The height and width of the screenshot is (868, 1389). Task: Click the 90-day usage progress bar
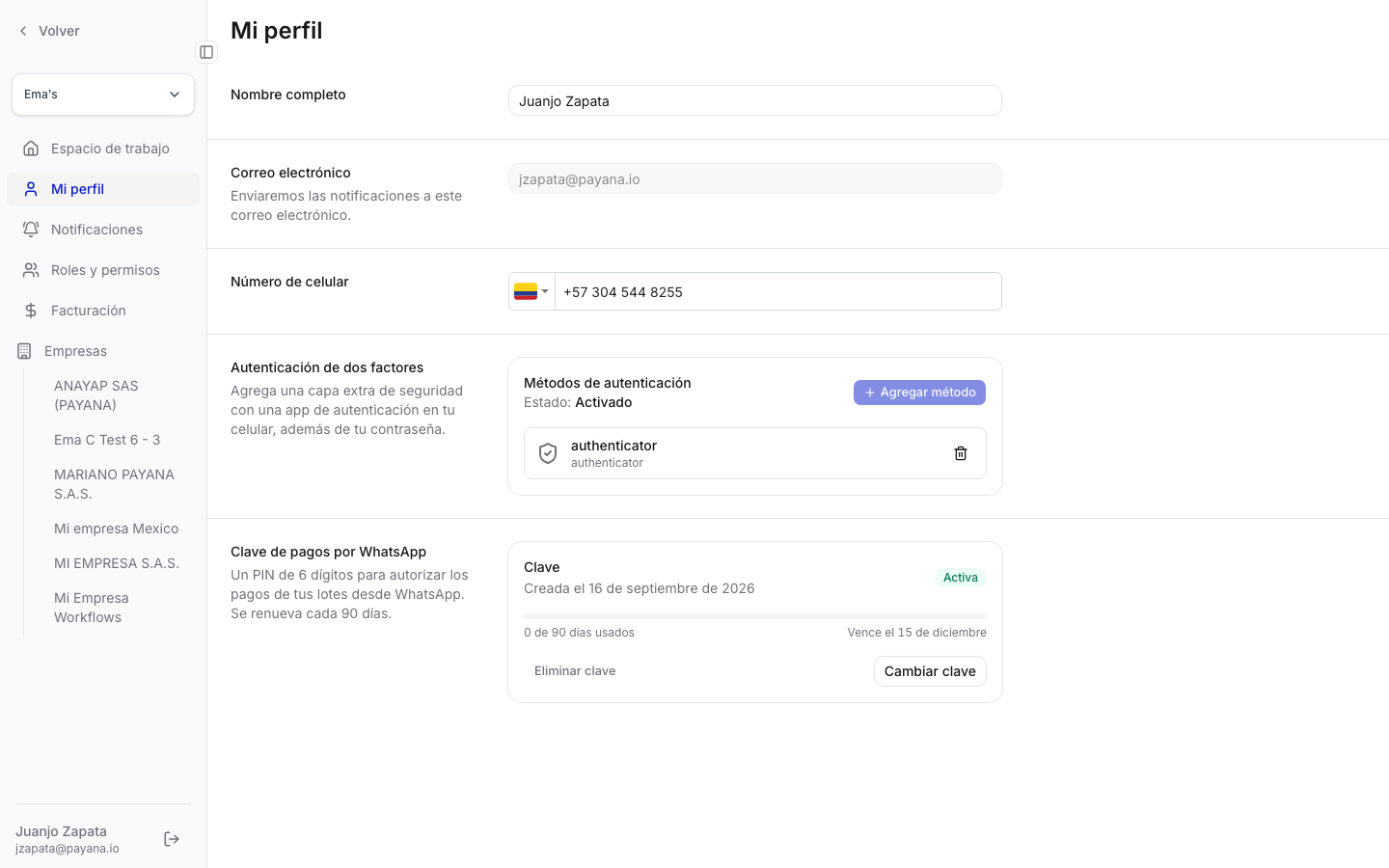[x=755, y=615]
